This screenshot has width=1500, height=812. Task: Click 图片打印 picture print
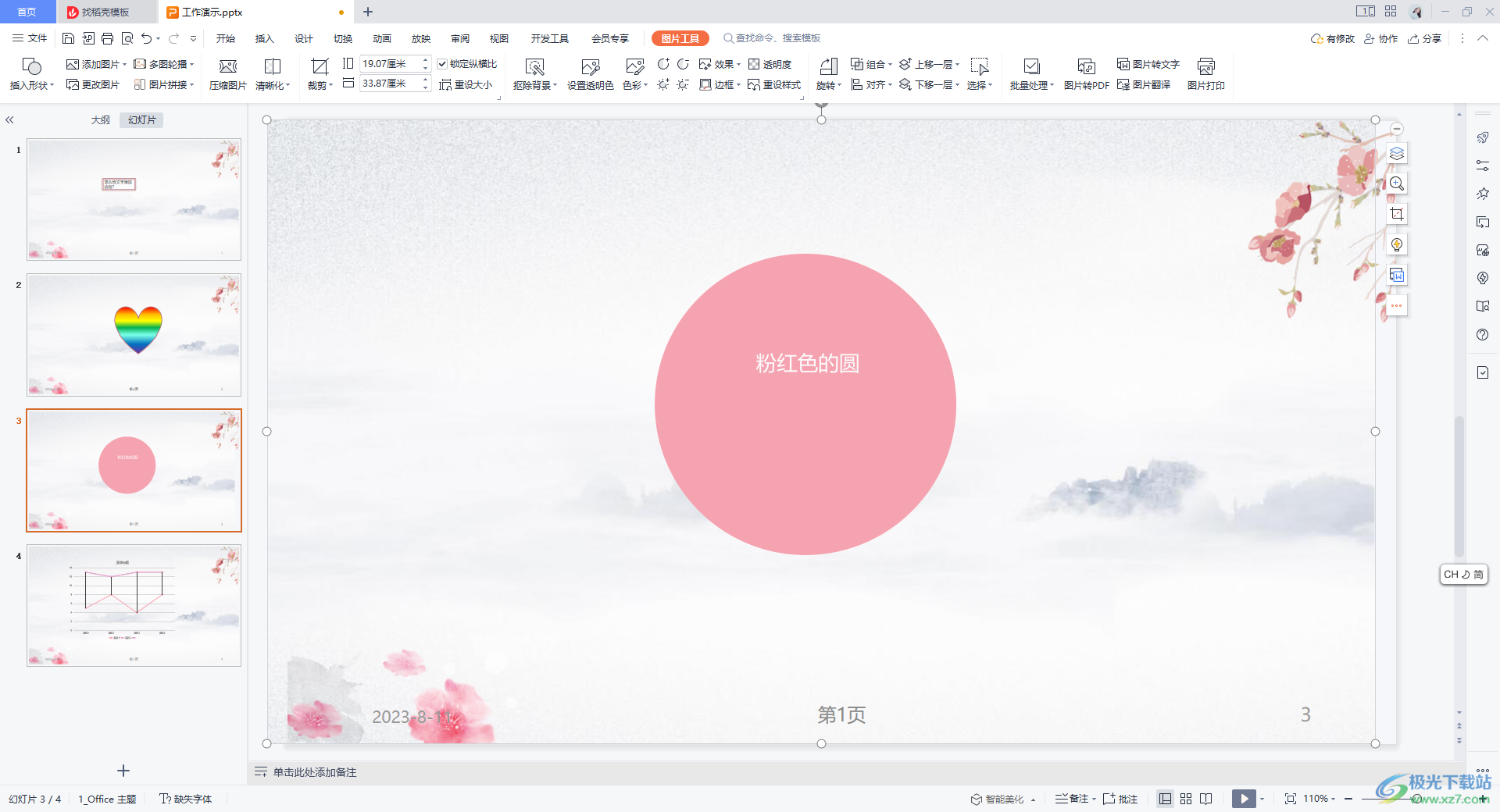click(1205, 75)
